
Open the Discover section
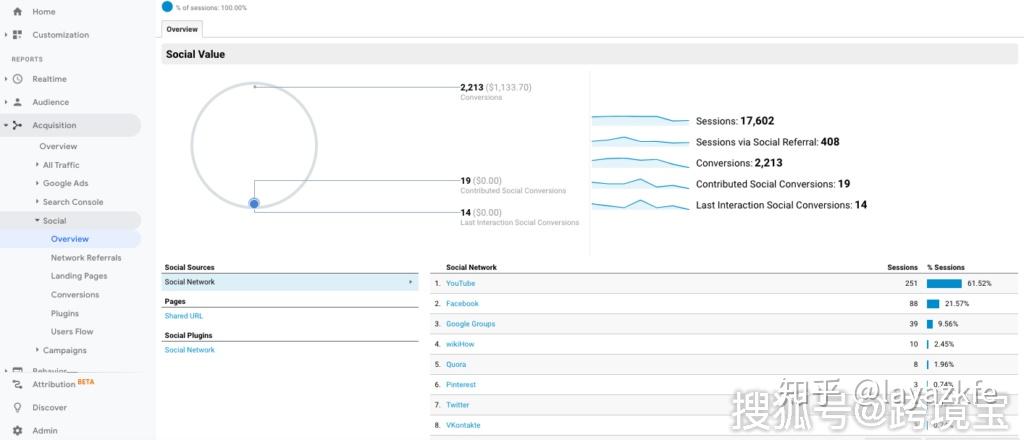[x=50, y=407]
